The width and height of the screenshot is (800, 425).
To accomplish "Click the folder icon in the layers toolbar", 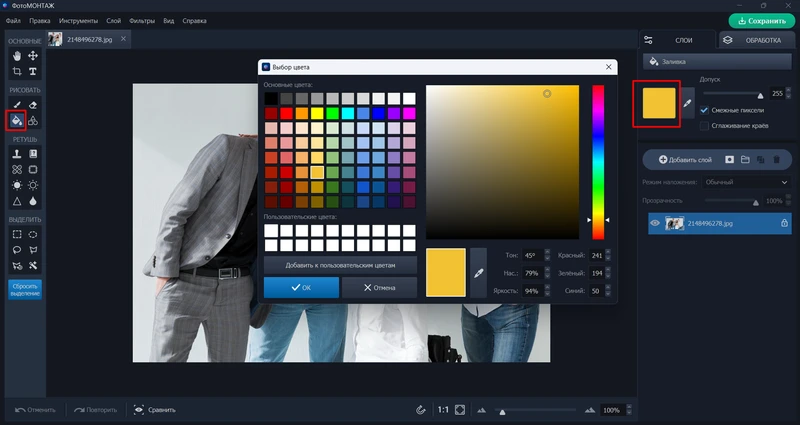I will click(x=745, y=160).
